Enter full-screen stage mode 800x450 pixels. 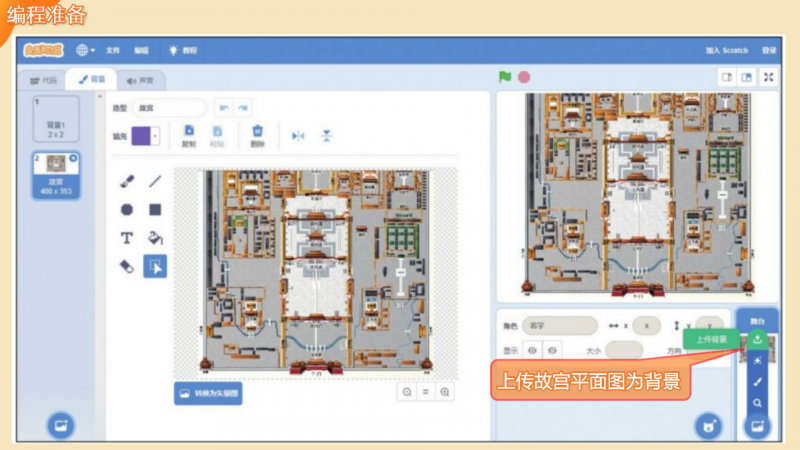[768, 78]
